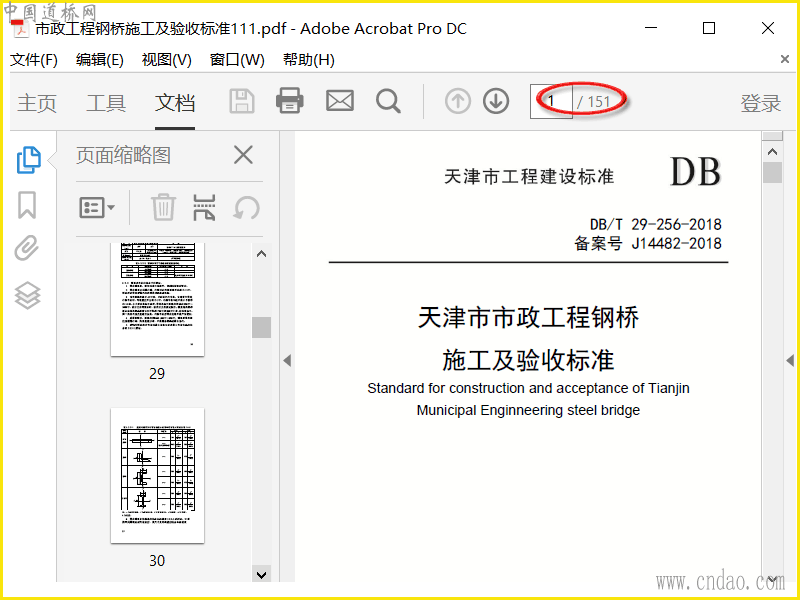The width and height of the screenshot is (800, 600).
Task: Close the document with small X
Action: click(785, 59)
